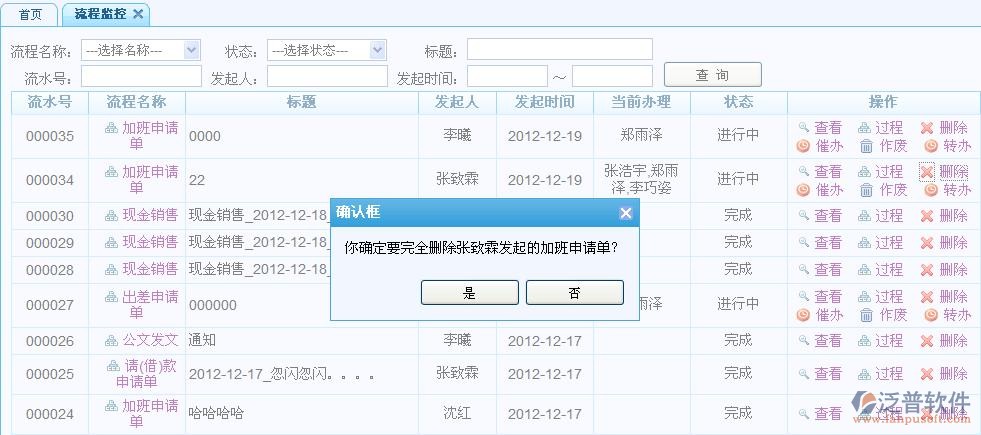Click 删除 icon for record 000035
The height and width of the screenshot is (435, 981).
click(926, 128)
